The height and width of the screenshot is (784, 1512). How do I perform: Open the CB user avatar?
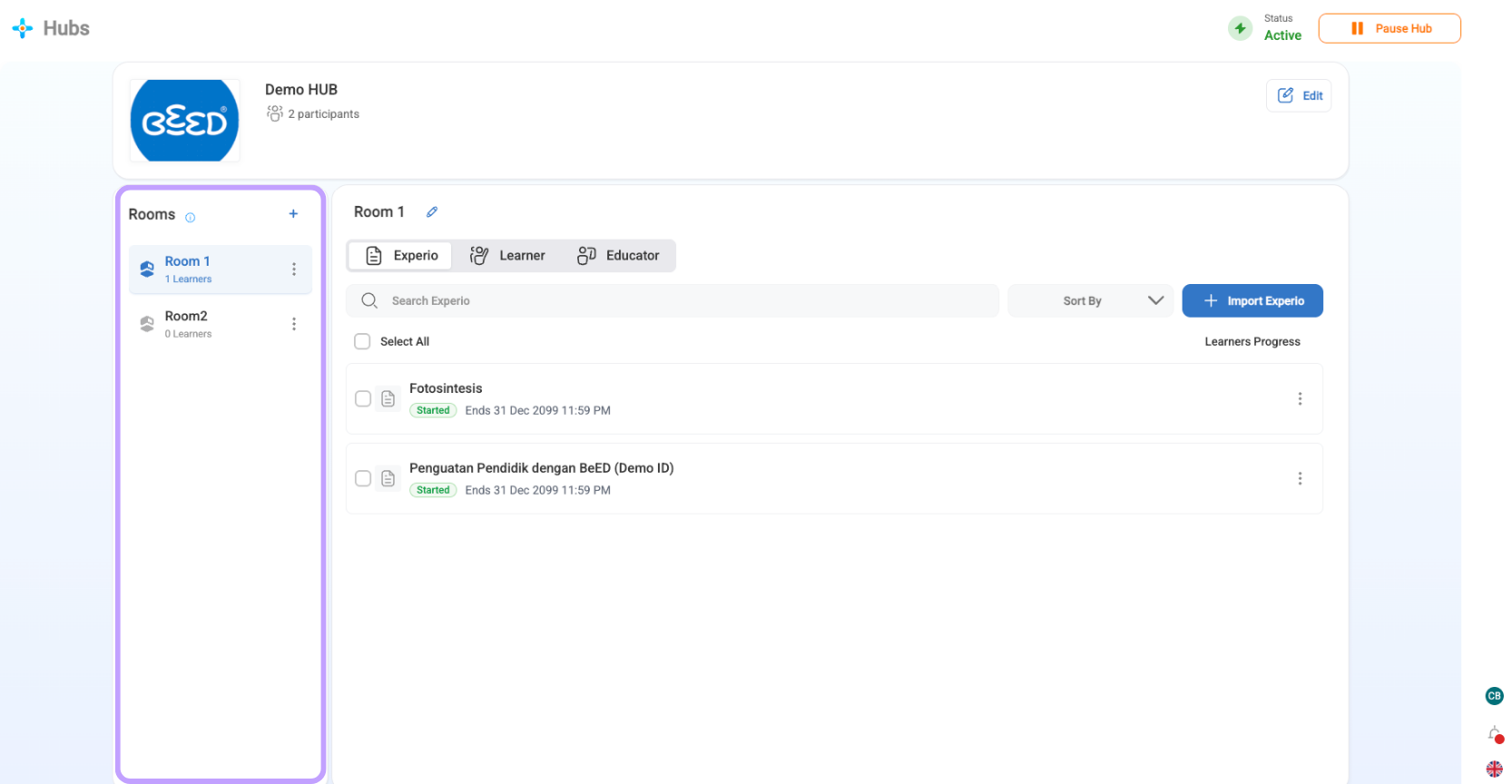(1494, 696)
